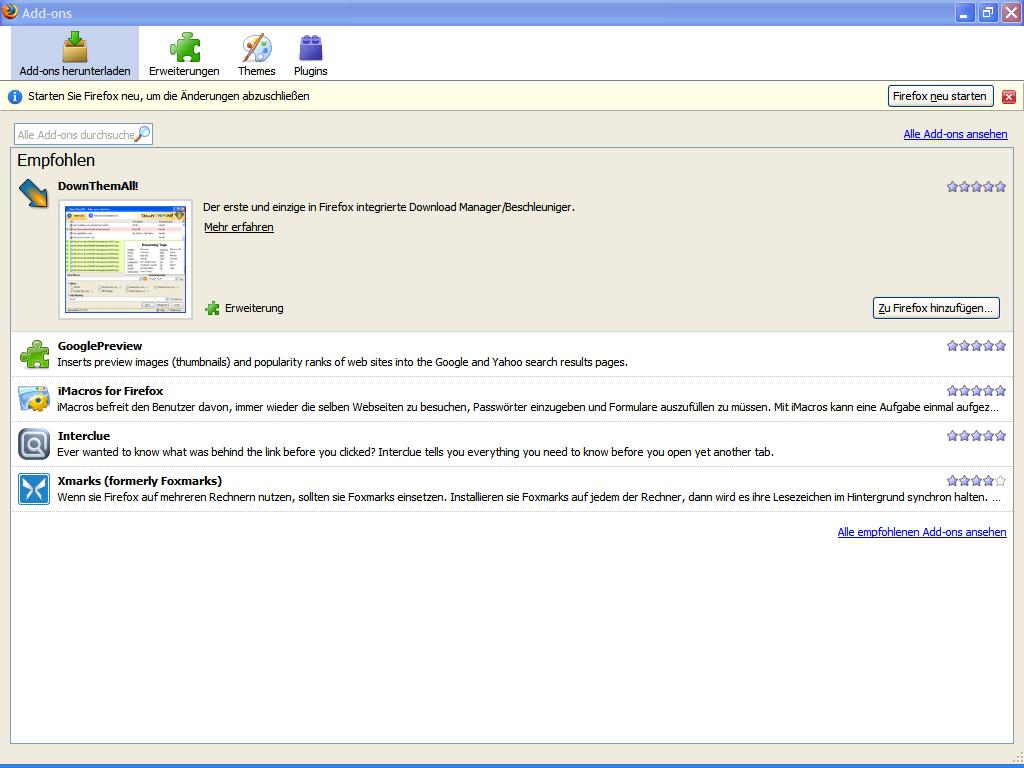The height and width of the screenshot is (768, 1024).
Task: Click the GooglePreview star rating
Action: click(976, 346)
